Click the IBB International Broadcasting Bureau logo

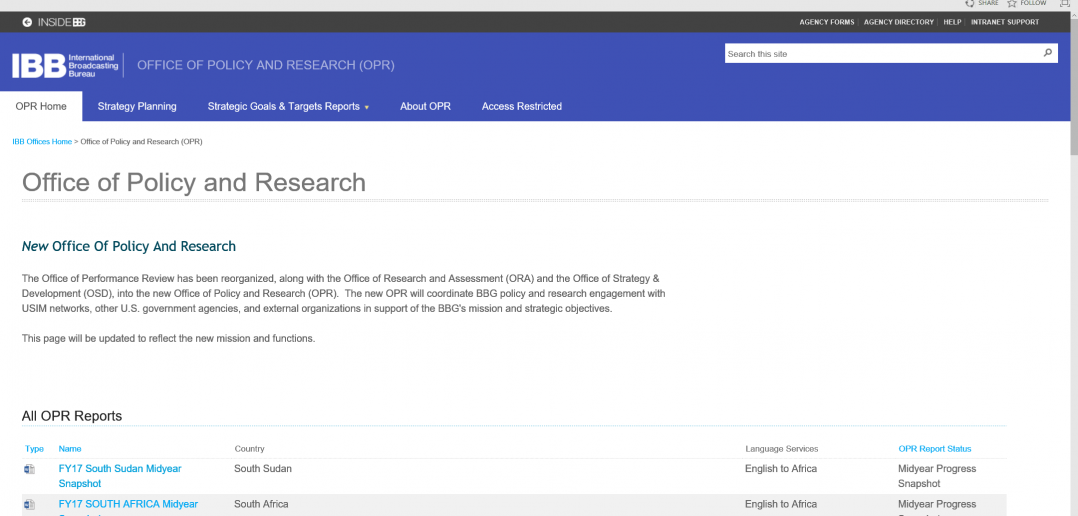tap(66, 65)
